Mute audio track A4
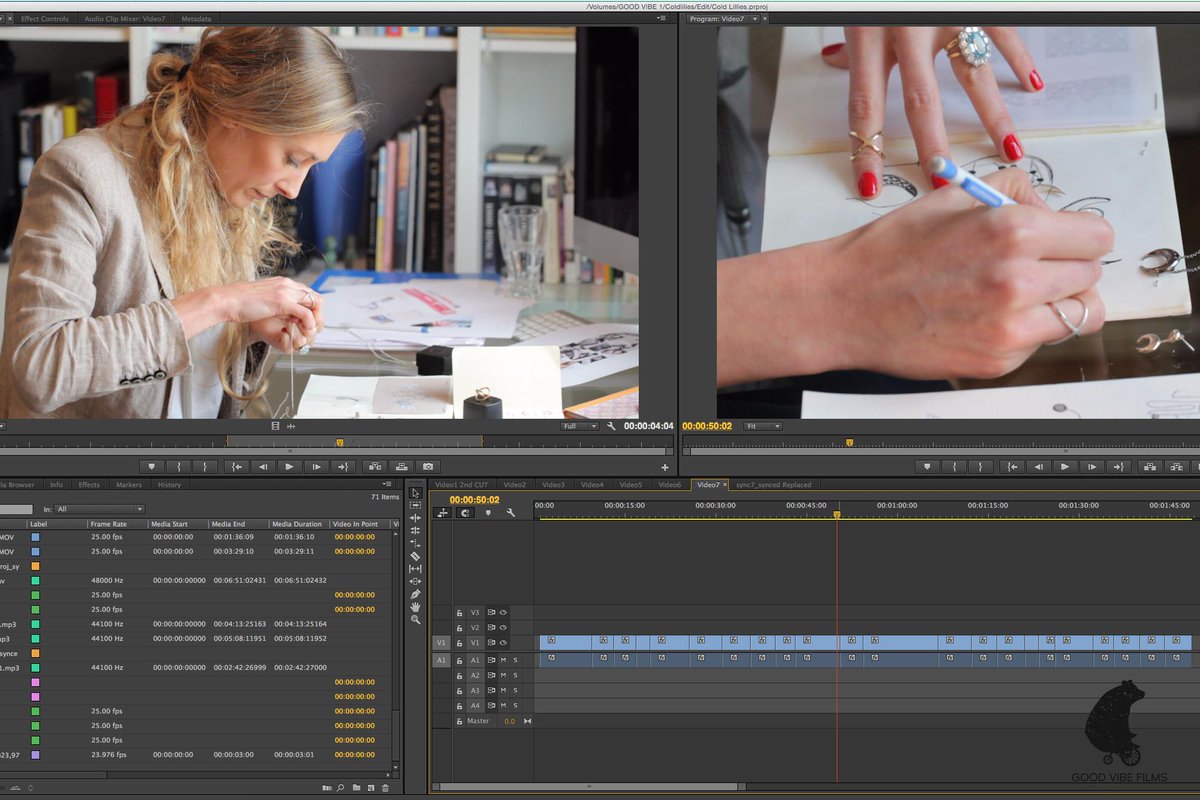Screen dimensions: 1200x800 tap(503, 705)
